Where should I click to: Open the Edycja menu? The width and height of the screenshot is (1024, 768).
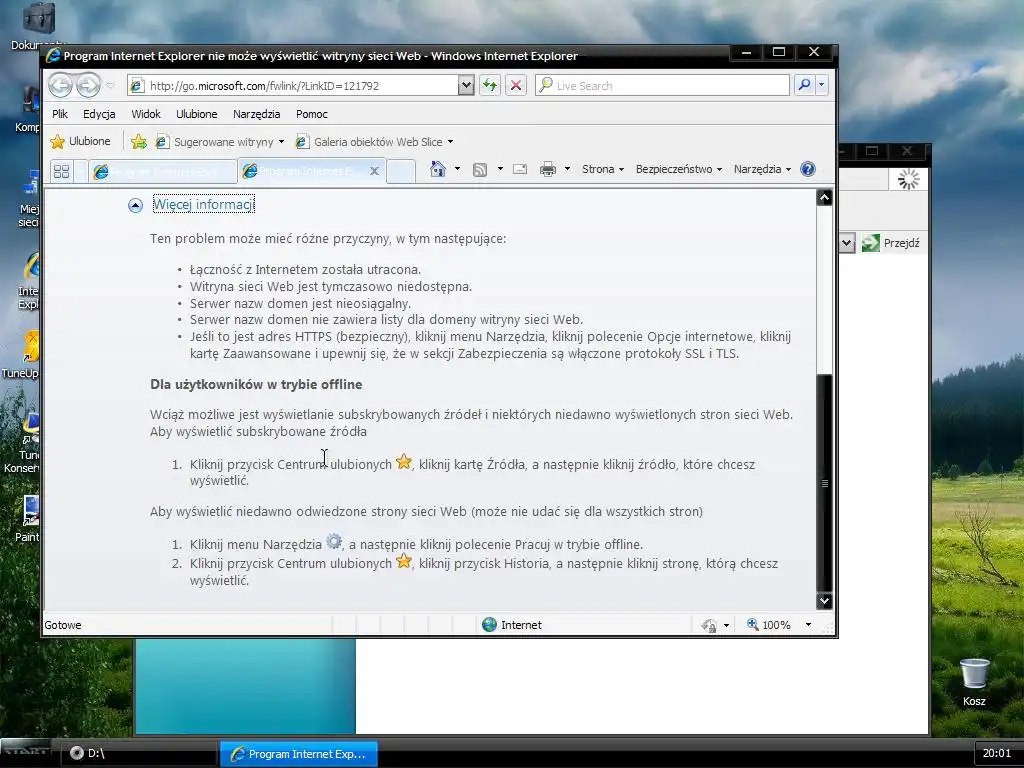click(x=99, y=114)
